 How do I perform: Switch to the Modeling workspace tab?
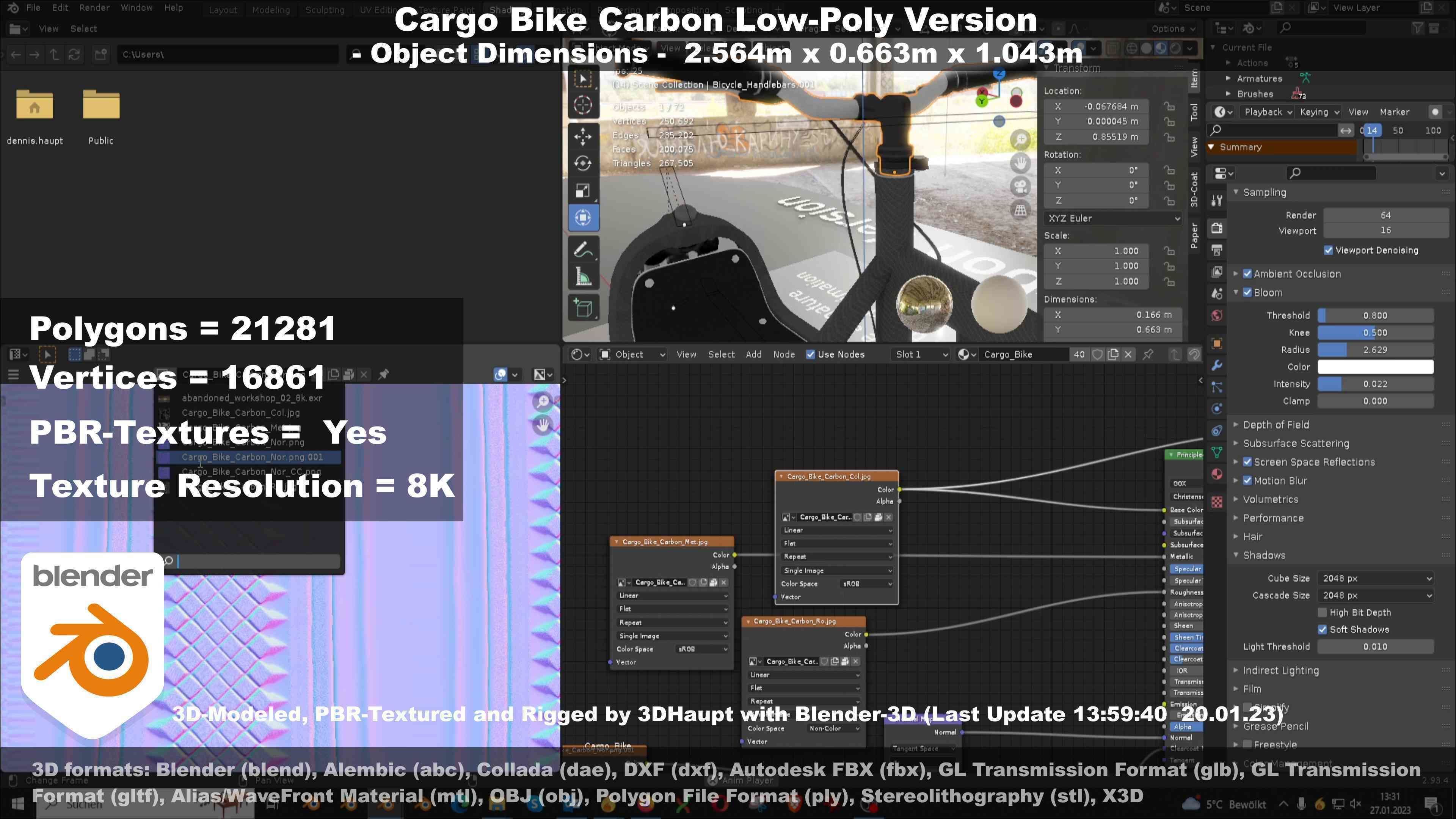[271, 9]
